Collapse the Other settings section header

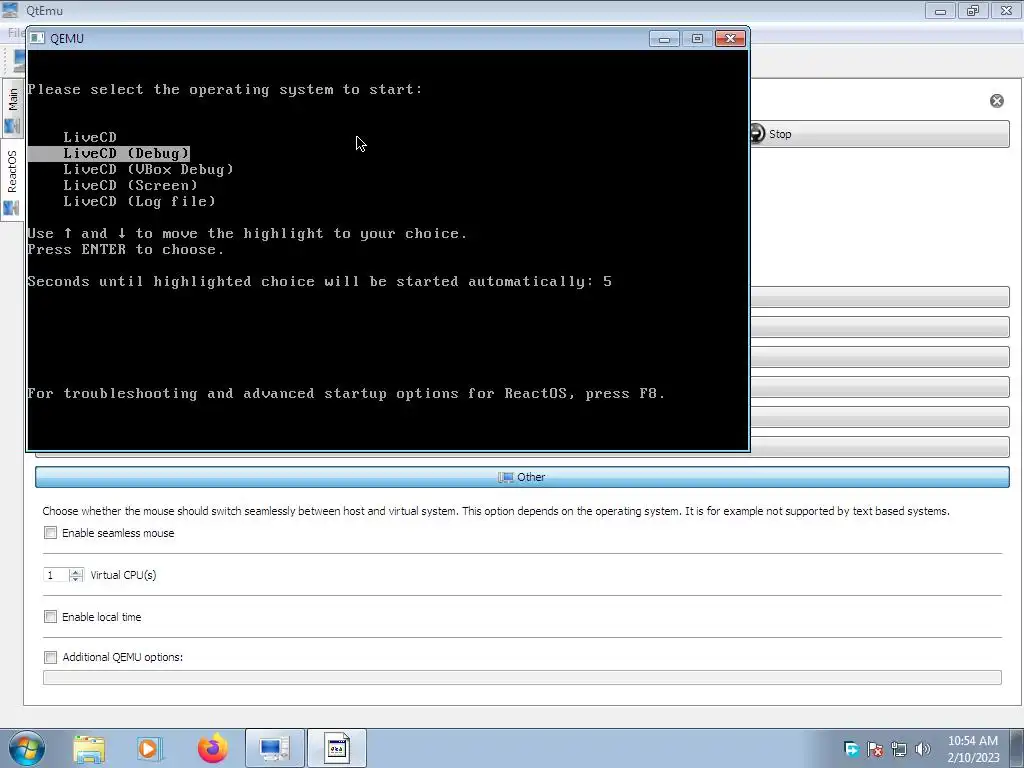(522, 477)
